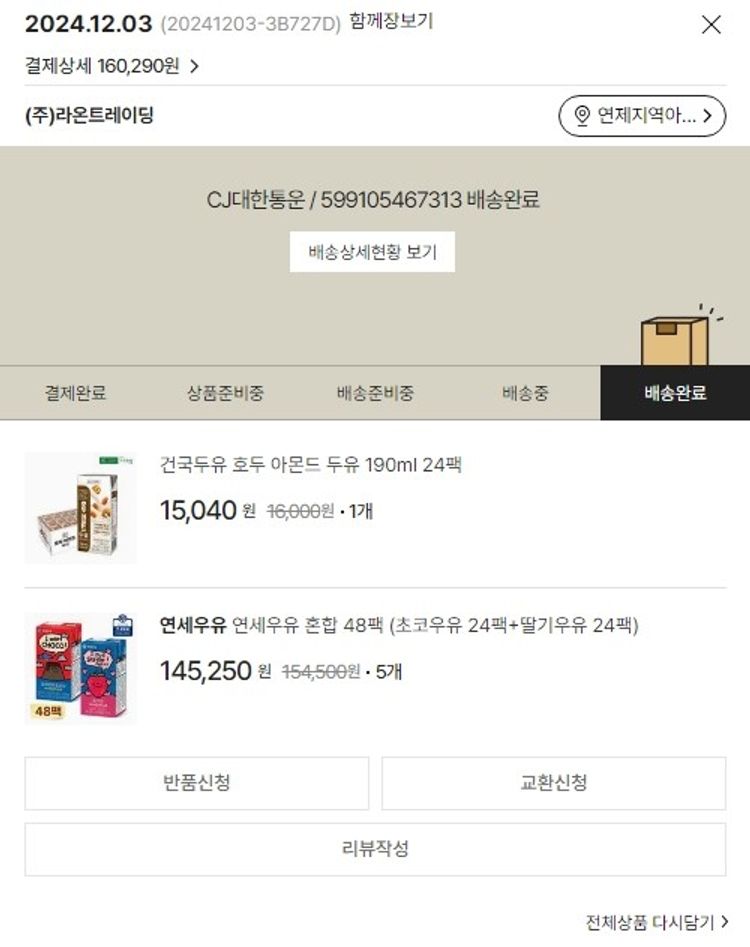Click the location pin icon

(582, 115)
